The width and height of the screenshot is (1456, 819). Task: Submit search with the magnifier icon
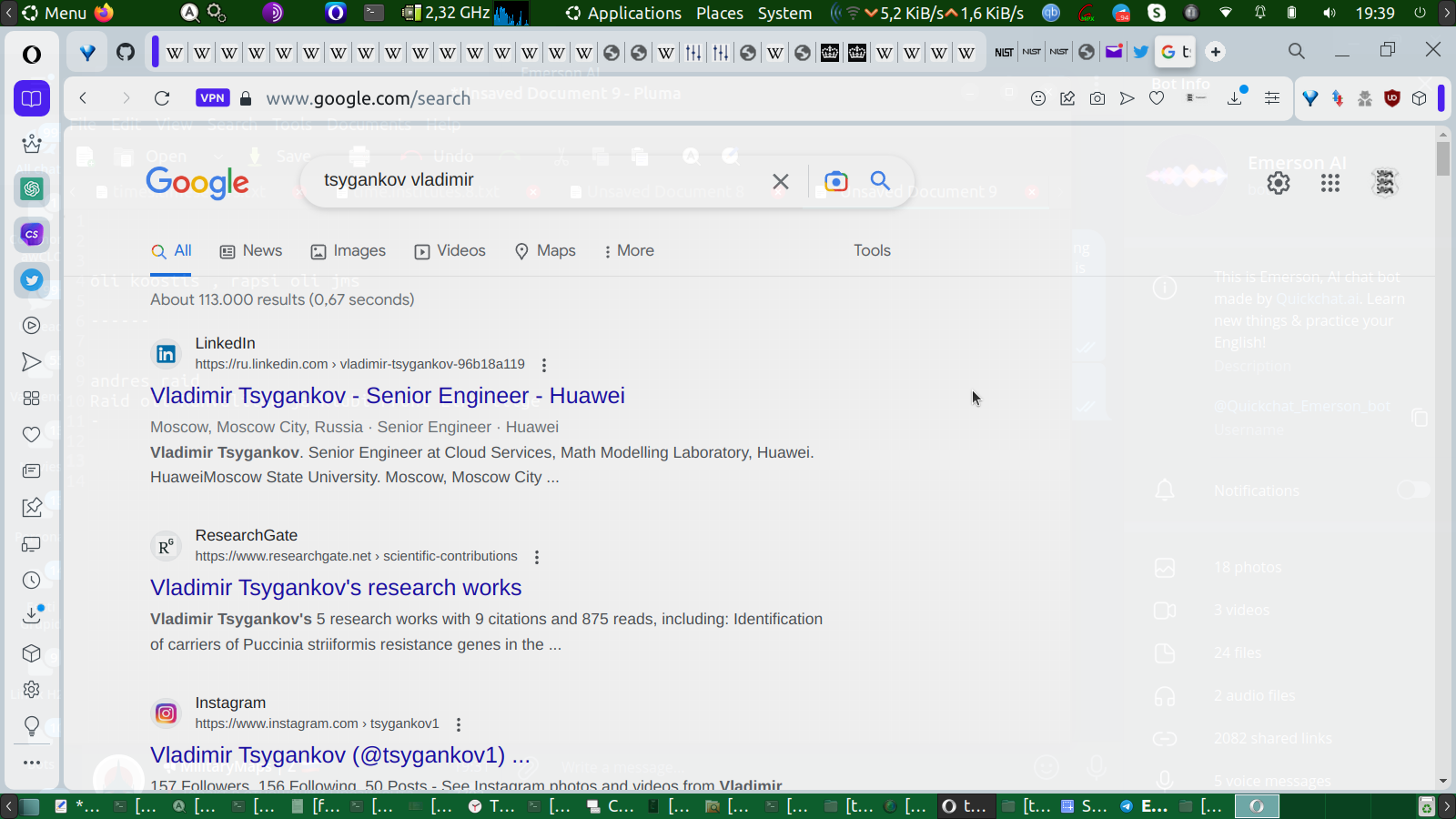pos(880,180)
